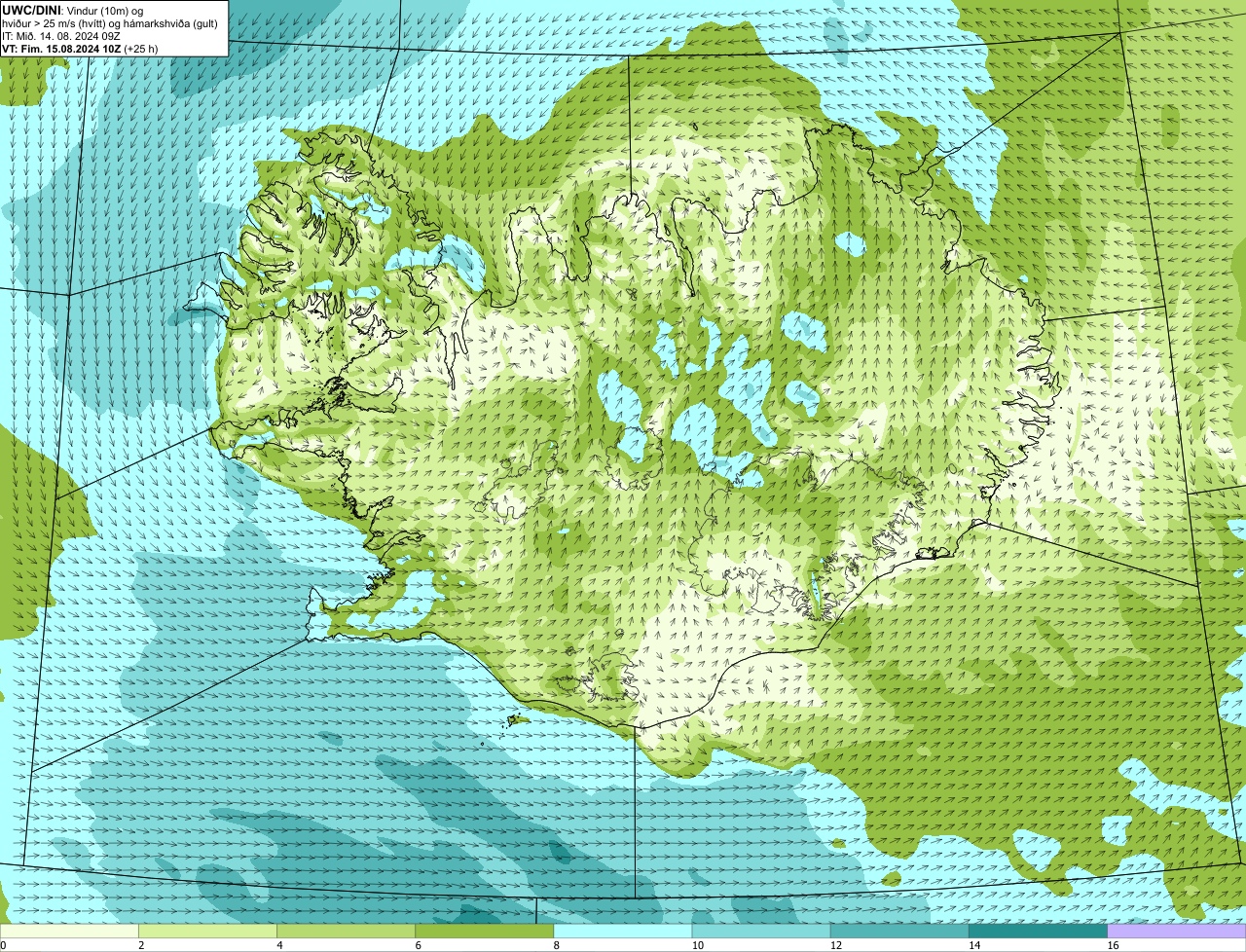Click the "IT: Mið. 14. 08. 2024 09Z" line
1246x952 pixels.
61,36
